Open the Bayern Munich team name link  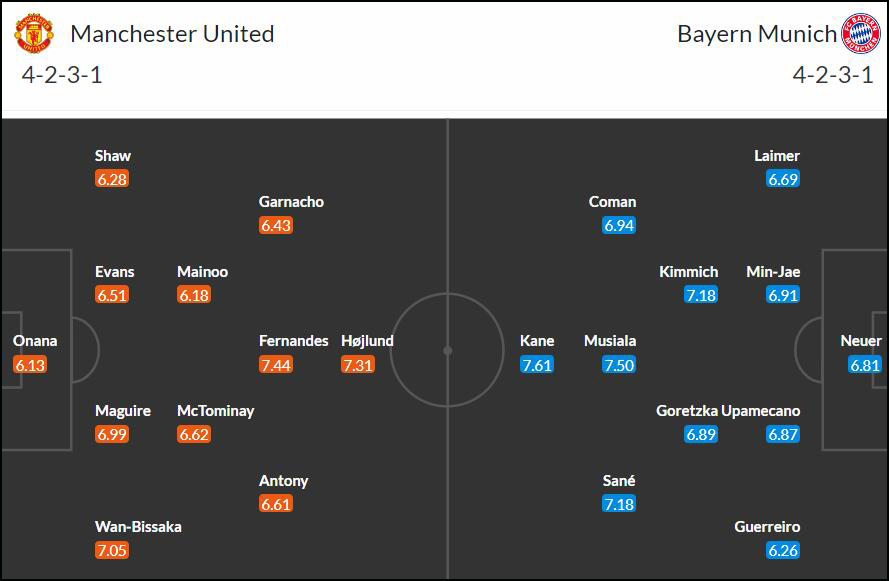[x=757, y=34]
